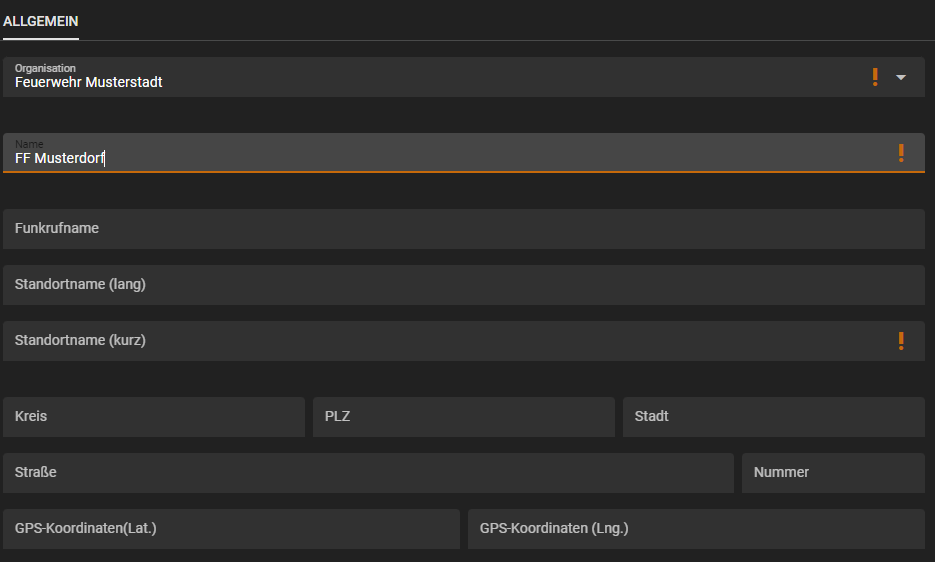Viewport: 935px width, 562px height.
Task: Select the GPS-Koordinaten(Lat.) field
Action: pos(231,529)
